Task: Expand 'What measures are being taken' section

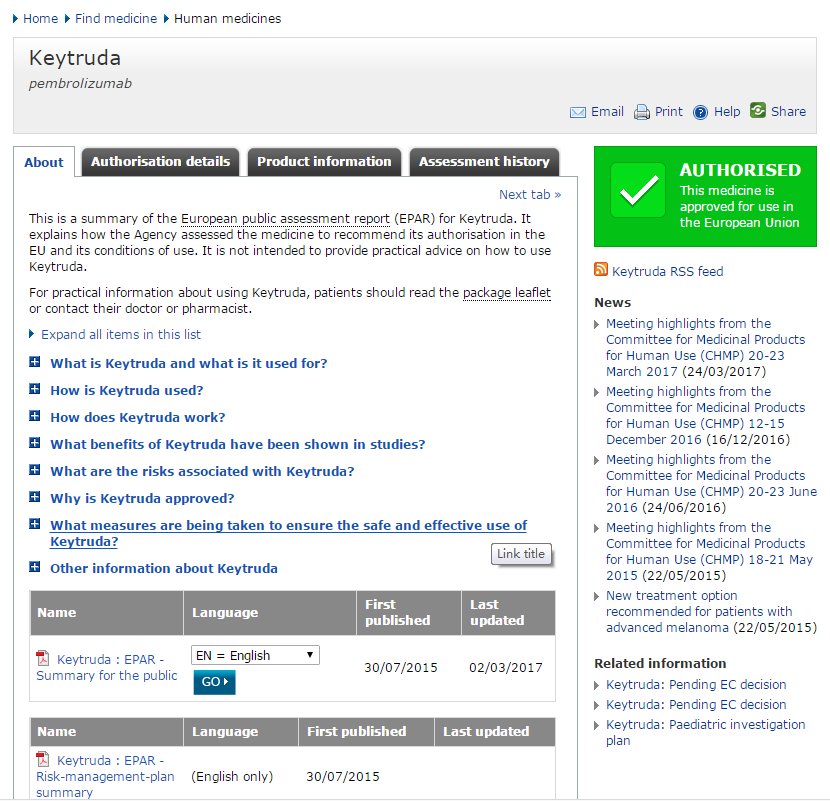Action: [34, 524]
